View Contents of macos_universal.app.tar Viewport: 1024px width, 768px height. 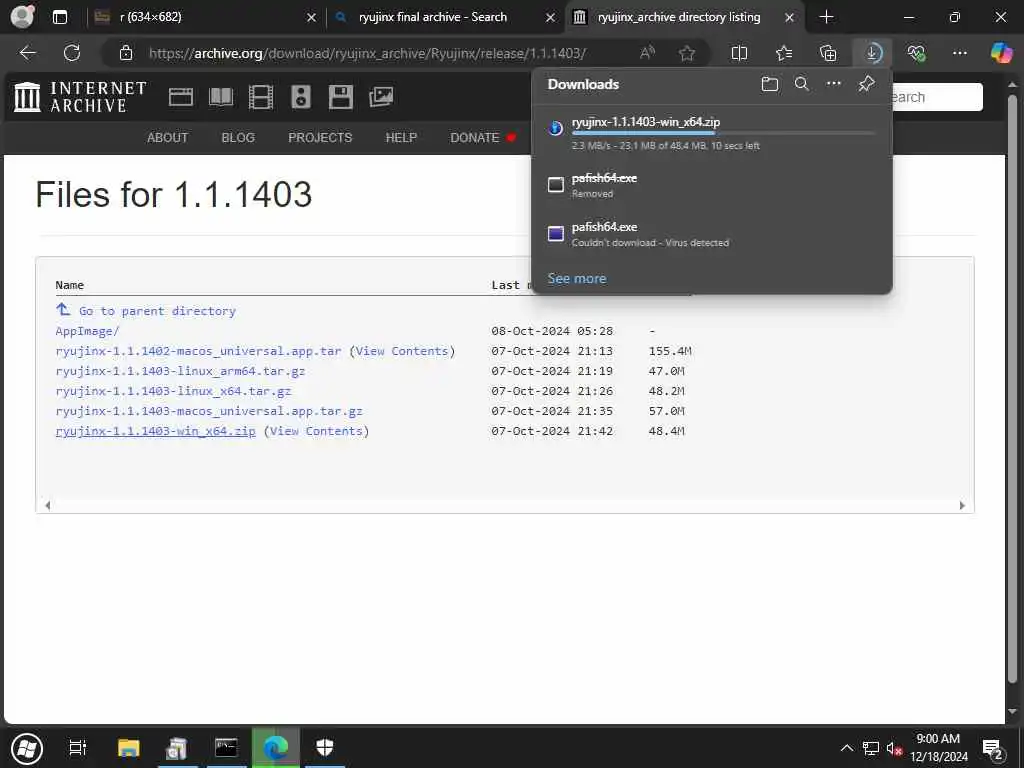[x=402, y=351]
